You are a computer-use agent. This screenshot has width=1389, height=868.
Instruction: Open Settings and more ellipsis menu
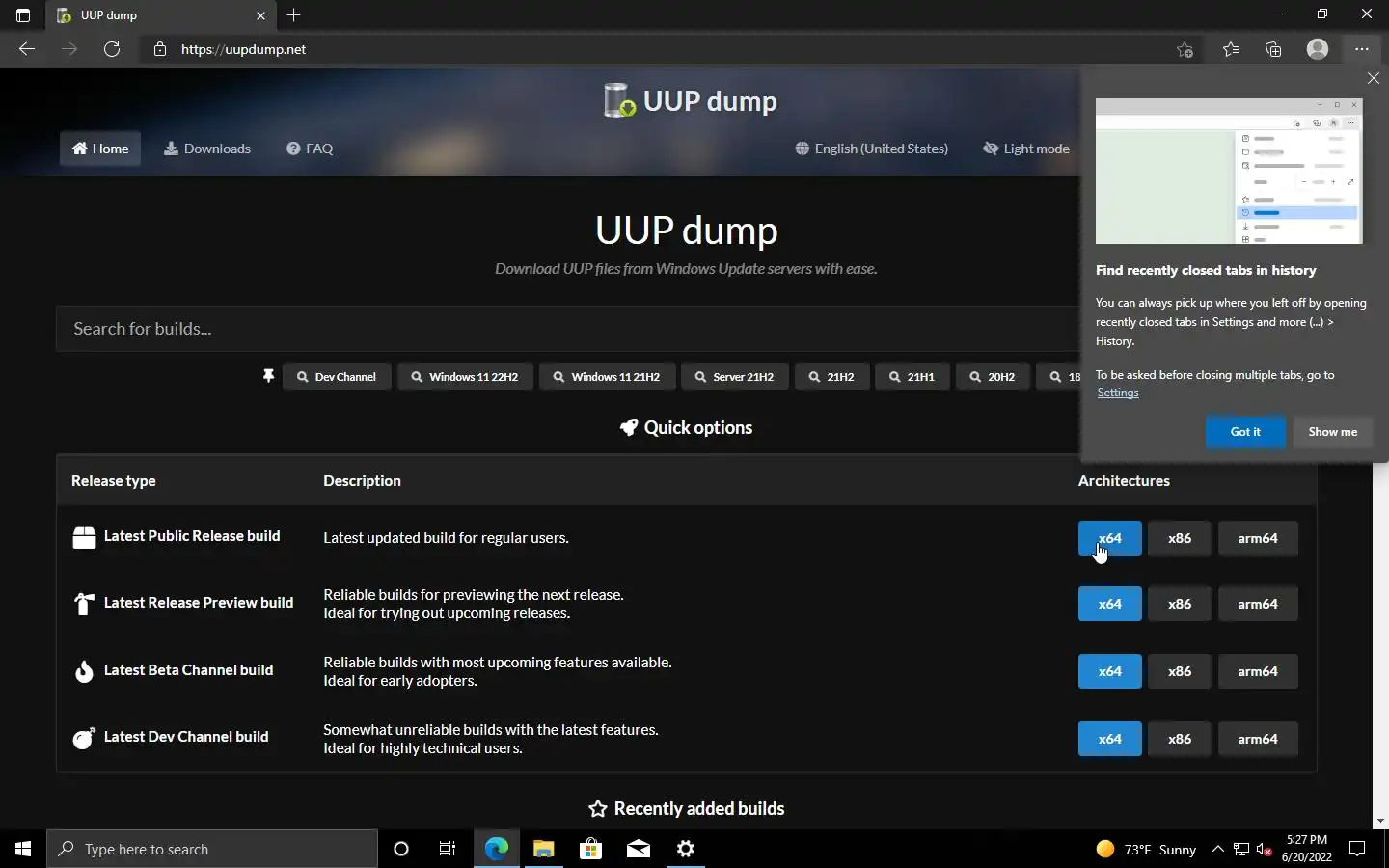[x=1361, y=49]
